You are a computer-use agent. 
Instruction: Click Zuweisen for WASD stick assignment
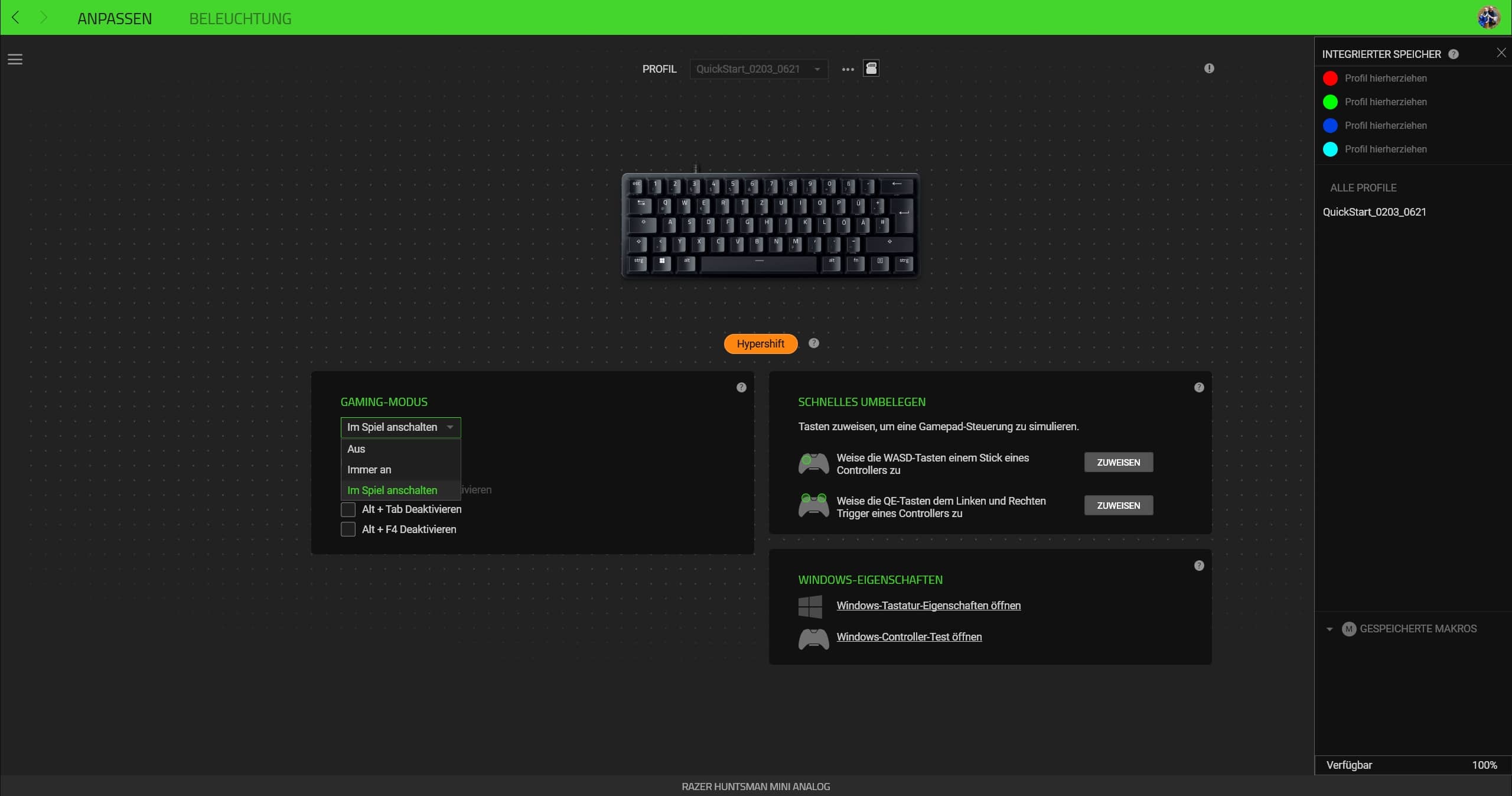pyautogui.click(x=1119, y=463)
